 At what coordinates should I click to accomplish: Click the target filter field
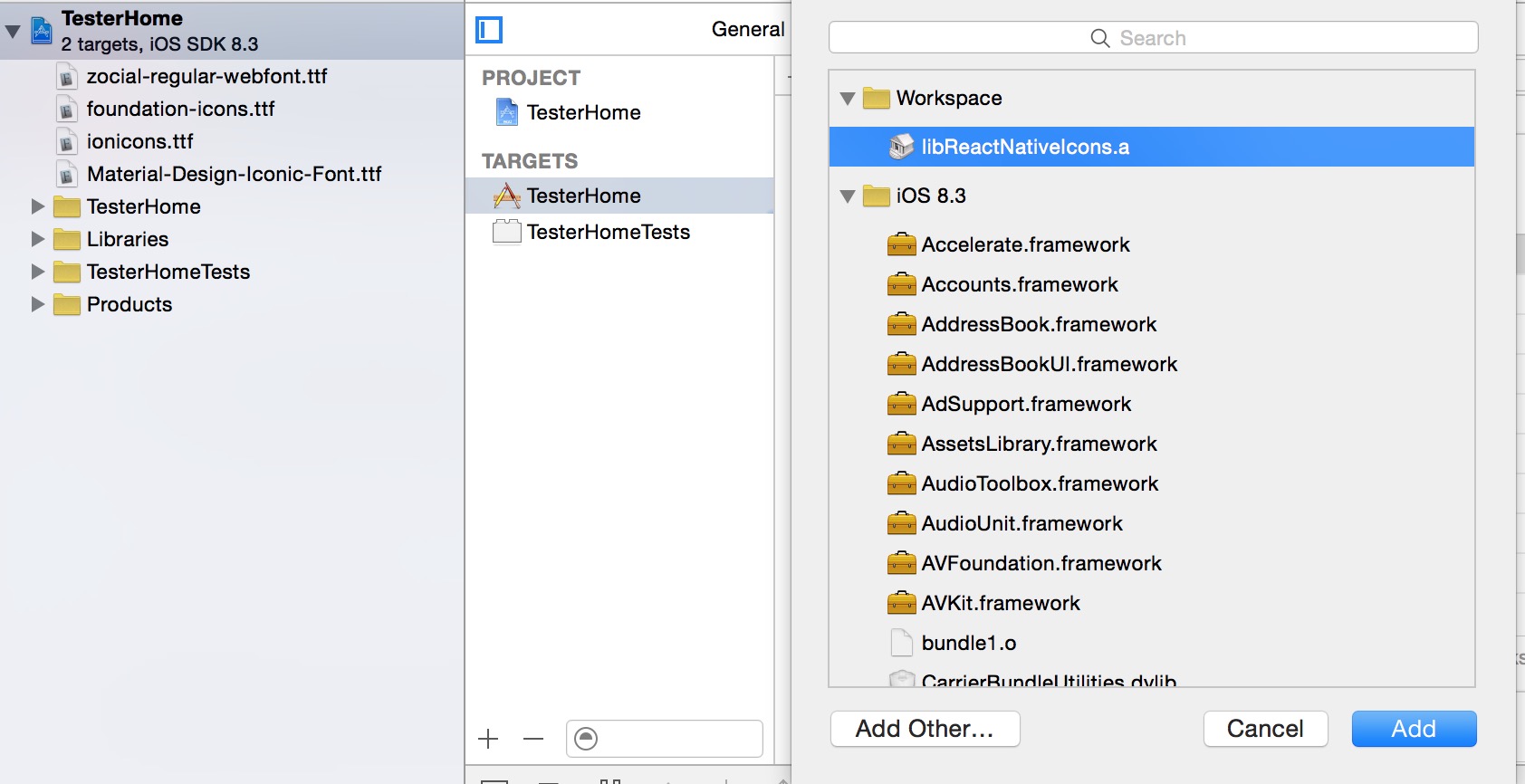[x=665, y=739]
